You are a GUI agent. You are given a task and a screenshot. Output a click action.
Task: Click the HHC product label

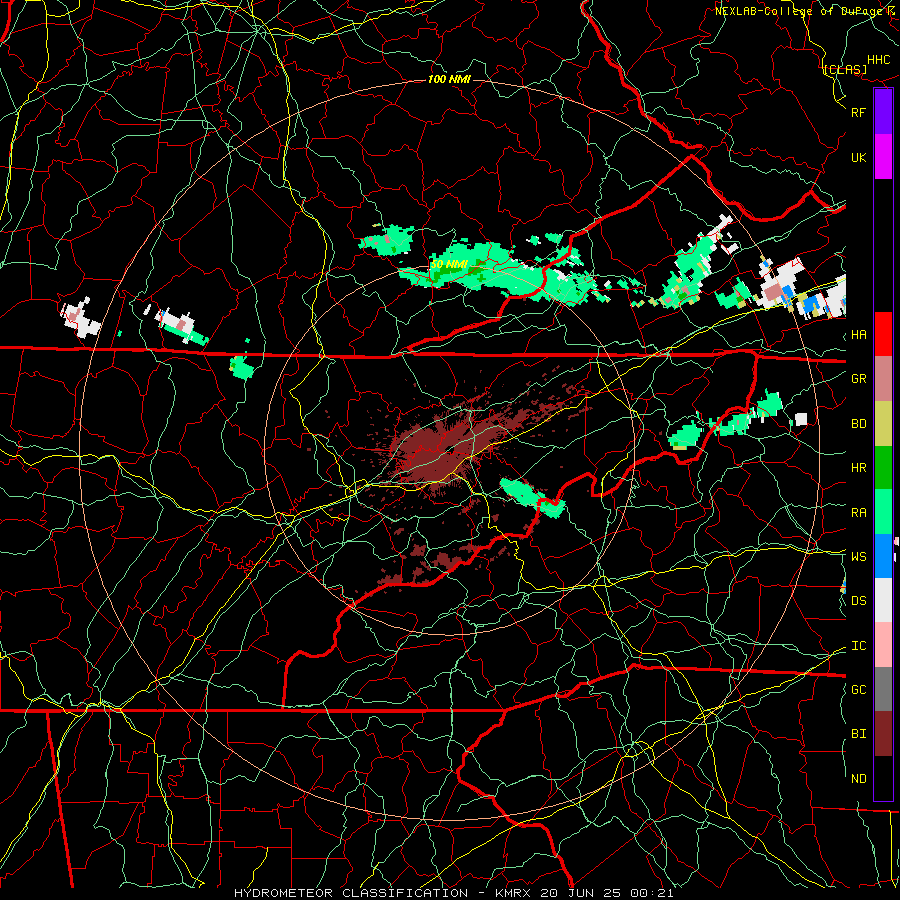878,60
